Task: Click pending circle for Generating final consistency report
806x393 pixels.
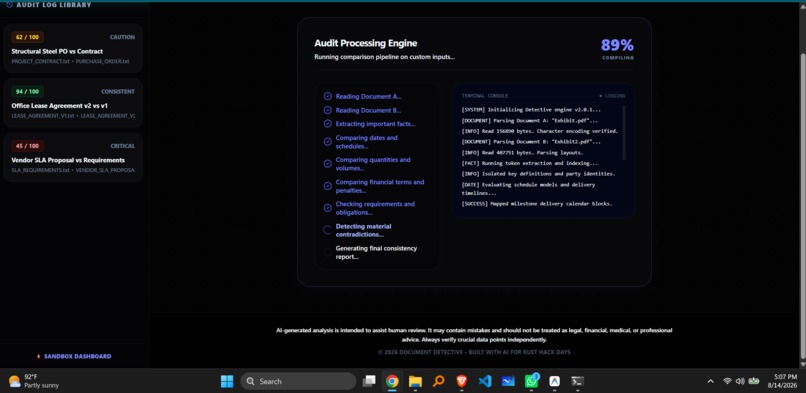Action: 327,252
